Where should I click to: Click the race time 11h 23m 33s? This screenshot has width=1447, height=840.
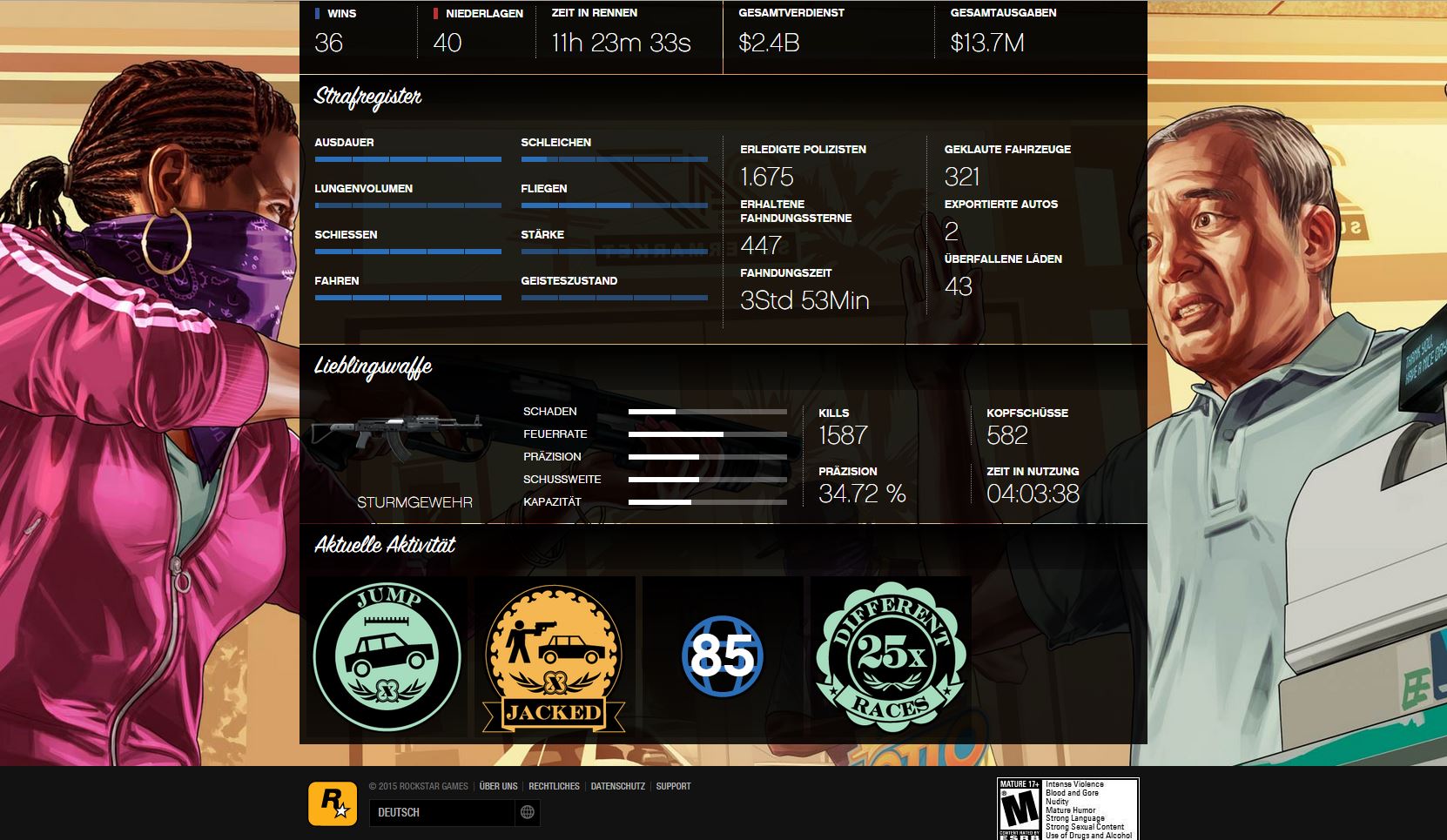[622, 44]
